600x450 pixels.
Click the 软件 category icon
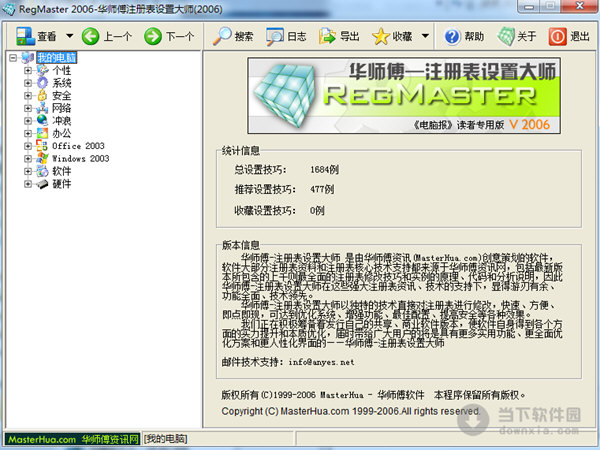[x=42, y=171]
